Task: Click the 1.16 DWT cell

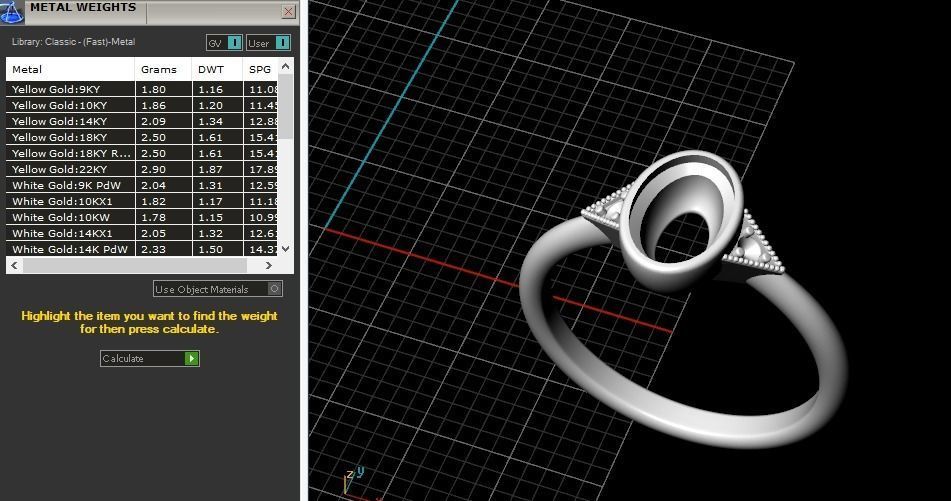Action: click(x=217, y=89)
